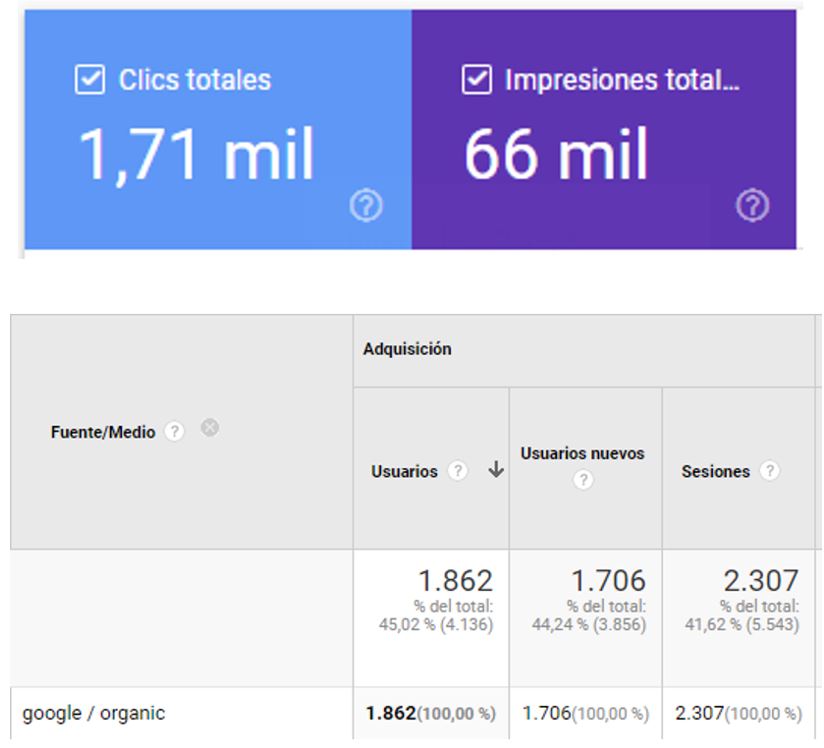The height and width of the screenshot is (748, 824).
Task: Sort by the Sesiones column header
Action: tap(715, 472)
